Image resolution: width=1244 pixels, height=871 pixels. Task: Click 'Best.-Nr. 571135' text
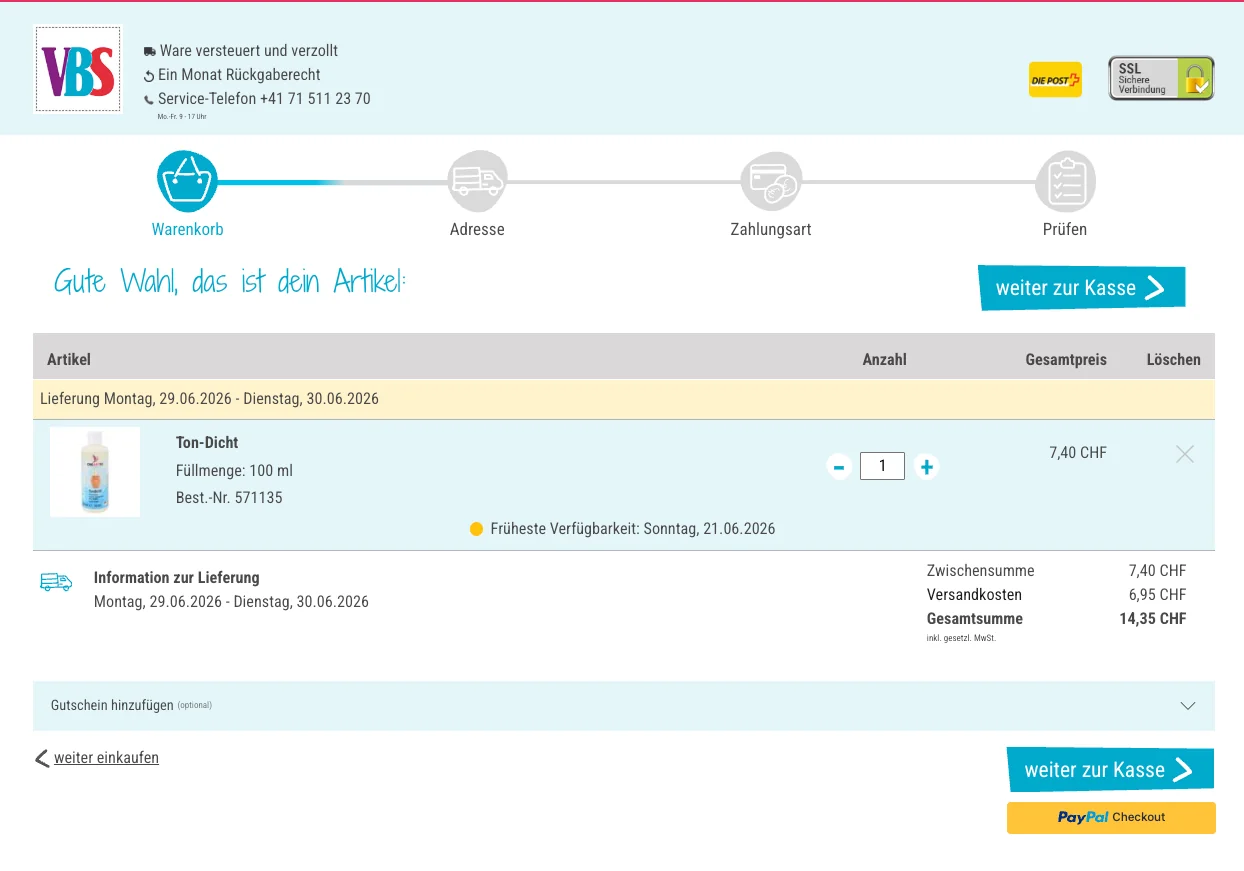pyautogui.click(x=229, y=497)
